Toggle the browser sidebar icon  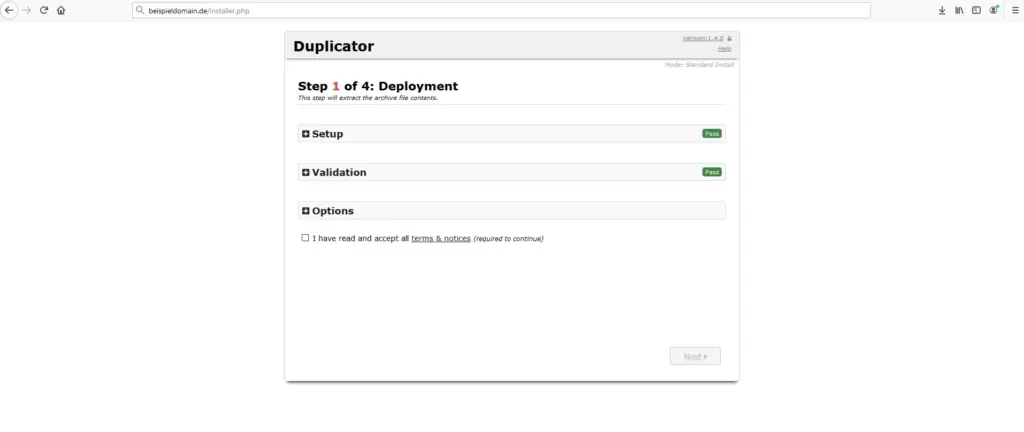976,10
